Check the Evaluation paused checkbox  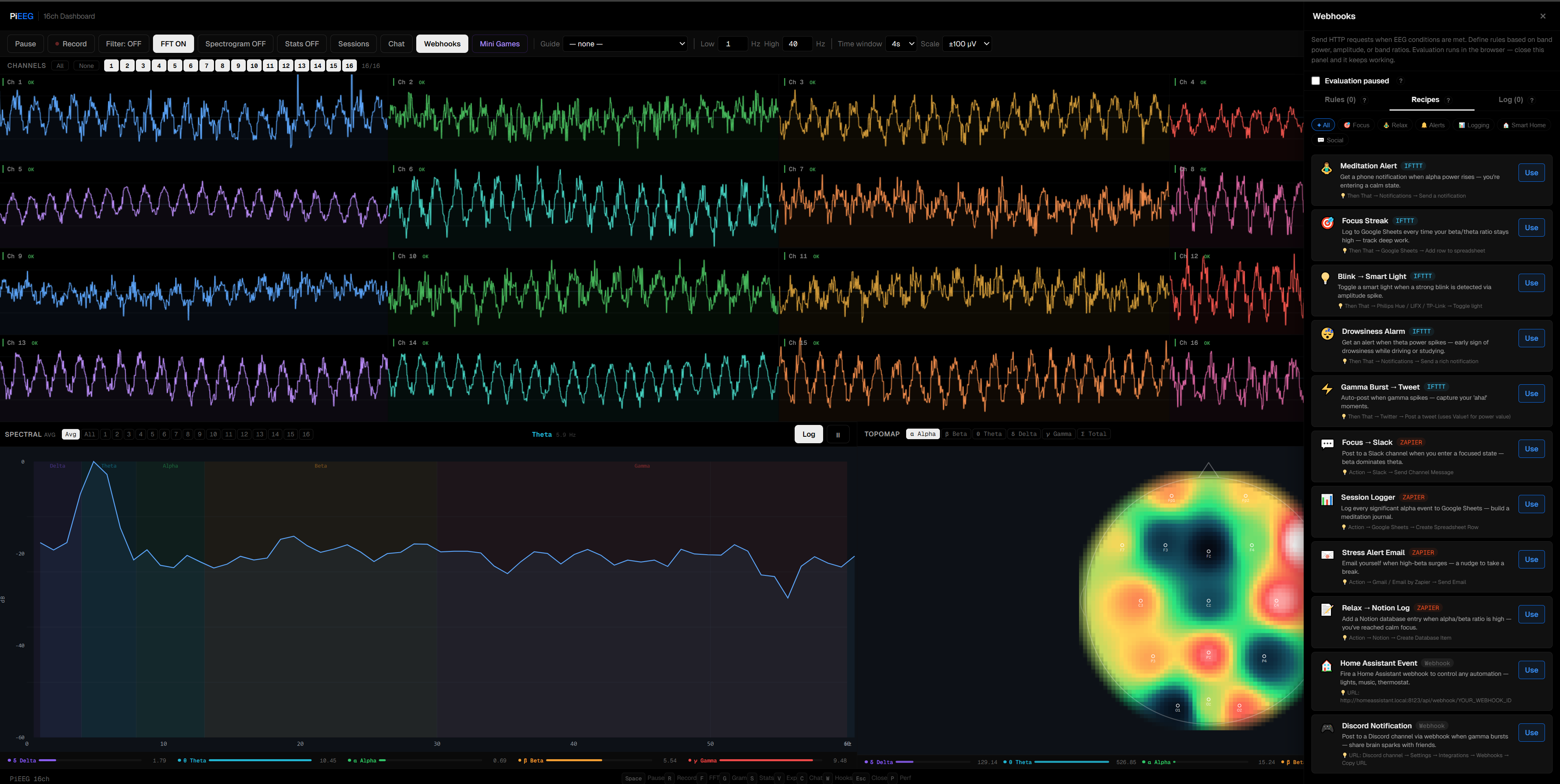pos(1315,80)
